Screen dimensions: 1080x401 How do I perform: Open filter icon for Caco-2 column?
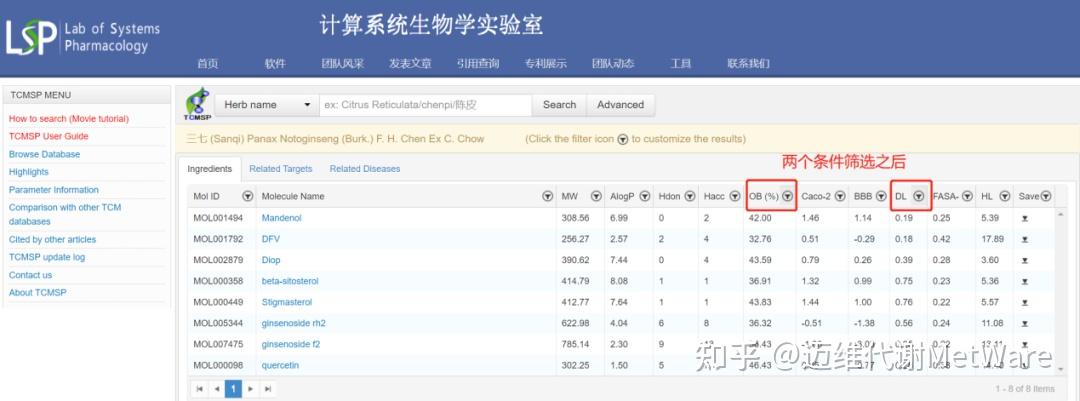pos(840,196)
